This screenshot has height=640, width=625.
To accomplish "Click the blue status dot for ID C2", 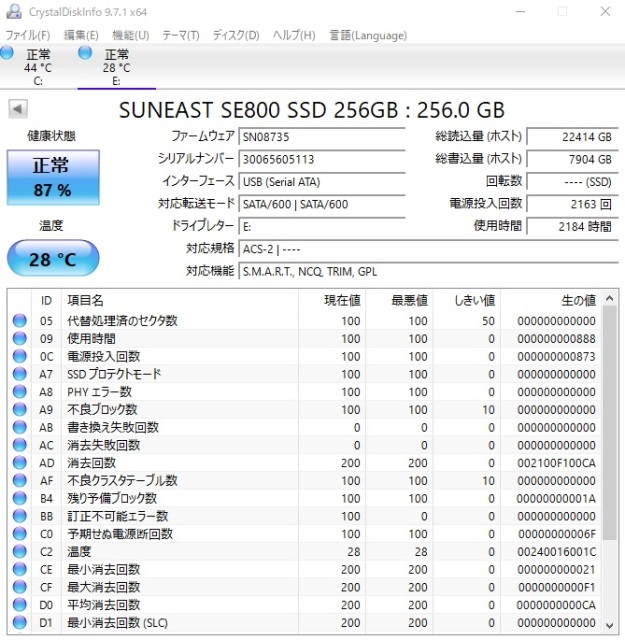I will coord(19,551).
